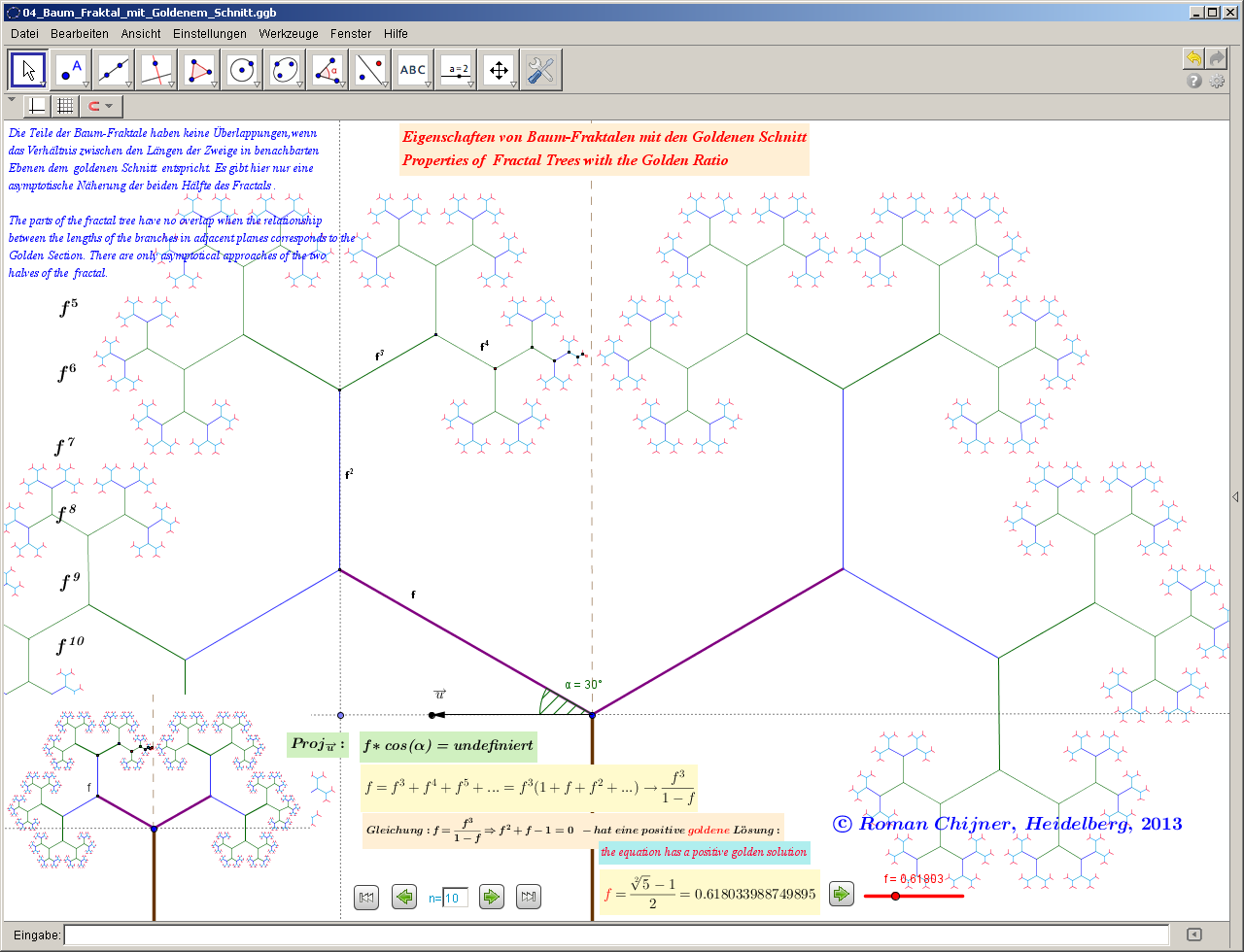Select the Move arrow tool
The width and height of the screenshot is (1244, 952).
coord(29,70)
